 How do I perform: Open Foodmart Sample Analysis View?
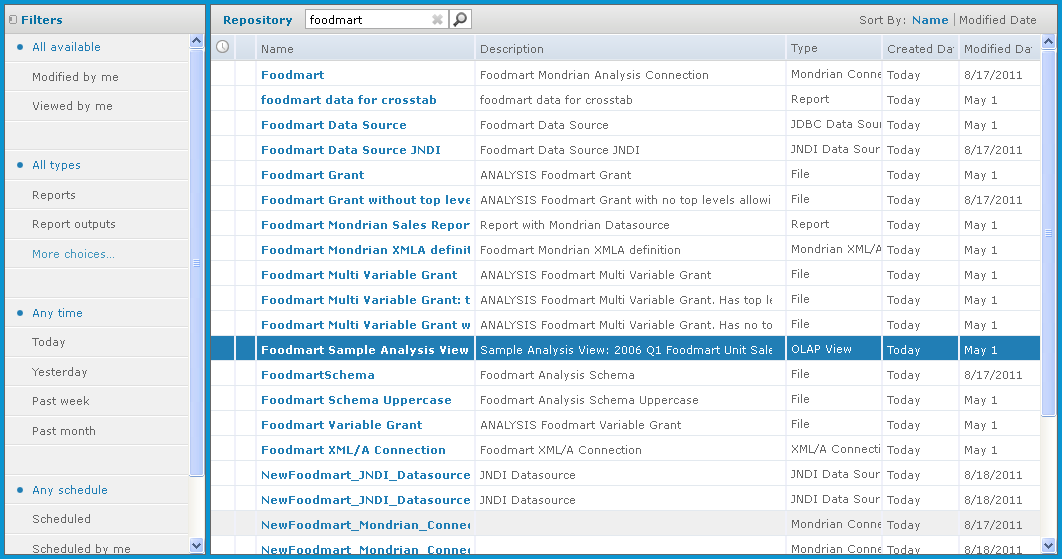point(365,350)
